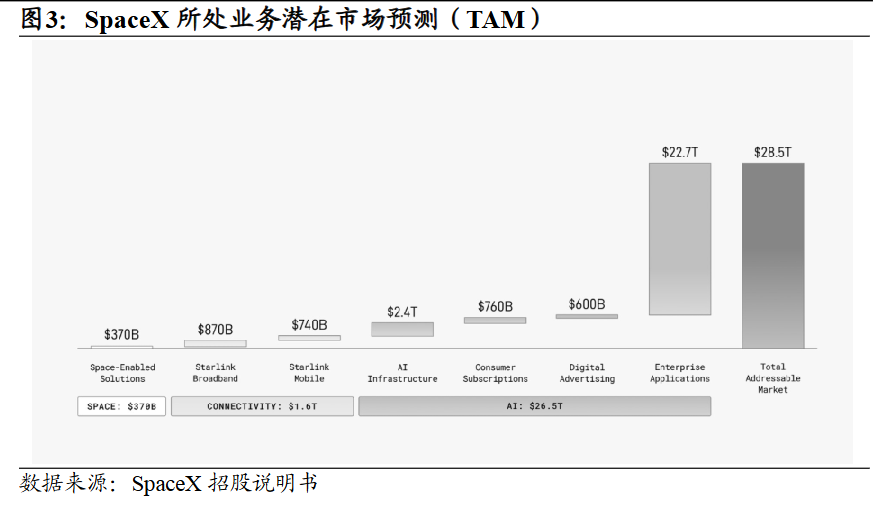Click the Total Addressable Market bar
Screen dimensions: 876x507
[x=773, y=256]
